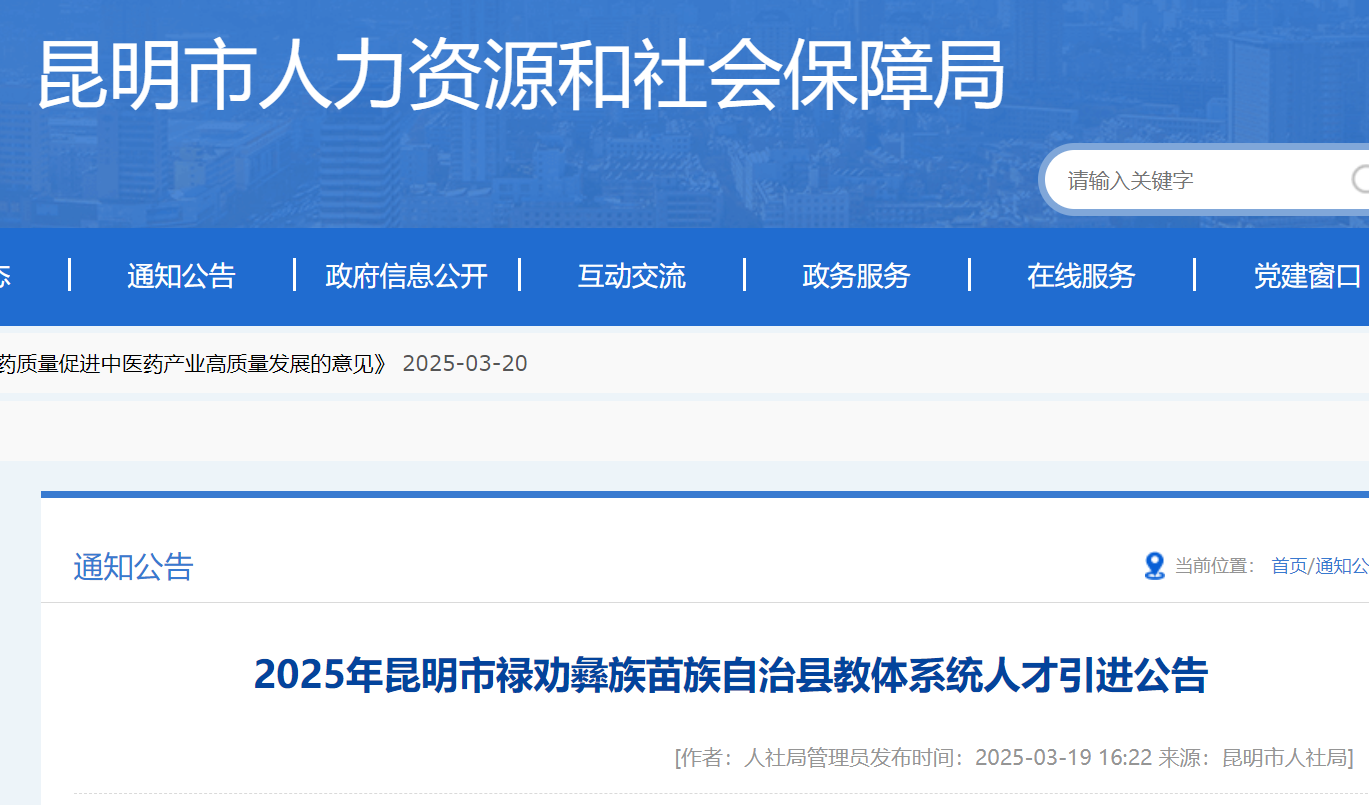This screenshot has width=1369, height=805.
Task: Open the 政府信息公开 navigation menu
Action: tap(406, 276)
